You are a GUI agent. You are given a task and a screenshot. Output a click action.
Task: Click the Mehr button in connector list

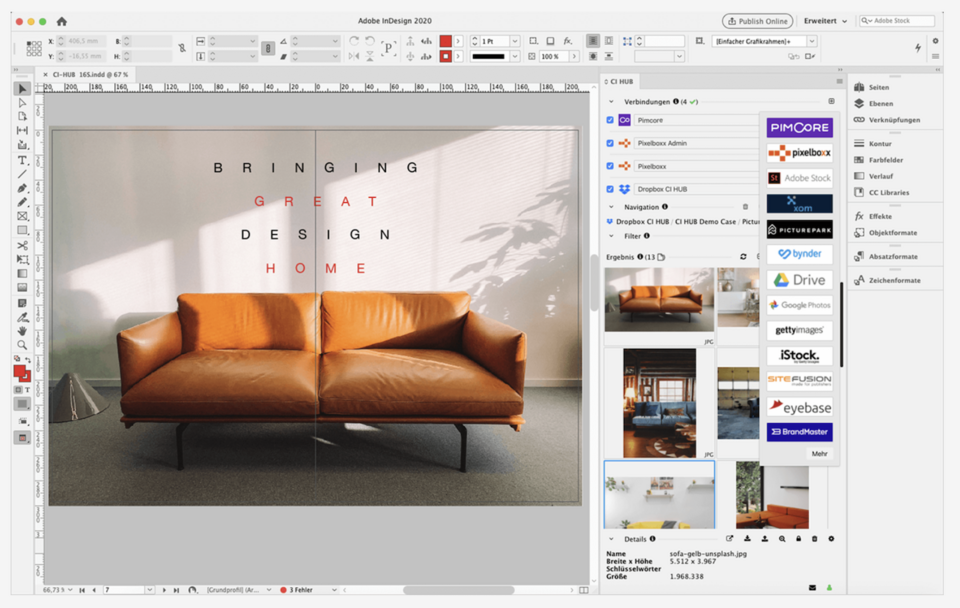(x=819, y=454)
